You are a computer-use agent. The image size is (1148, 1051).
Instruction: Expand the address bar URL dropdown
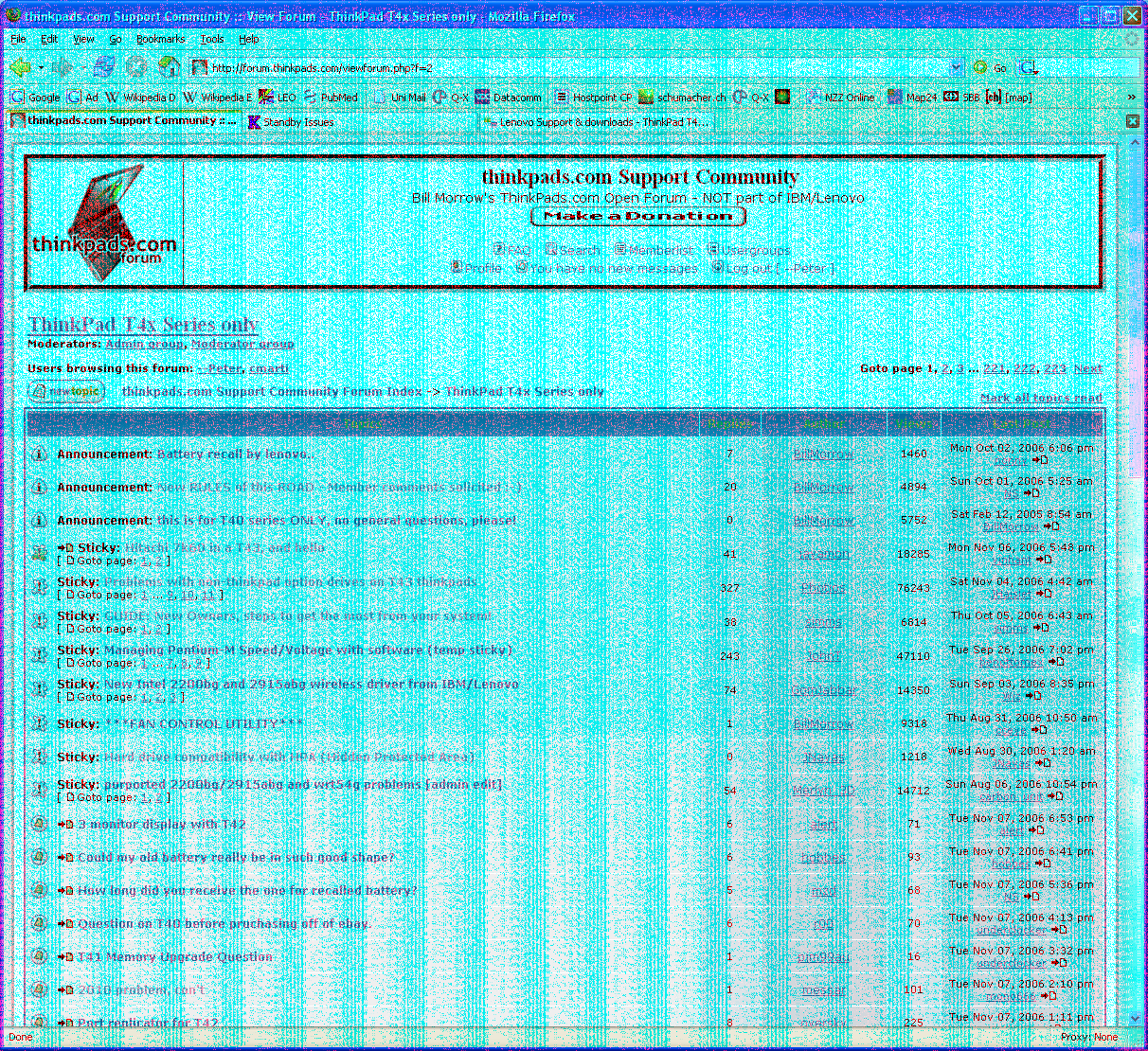pyautogui.click(x=956, y=67)
